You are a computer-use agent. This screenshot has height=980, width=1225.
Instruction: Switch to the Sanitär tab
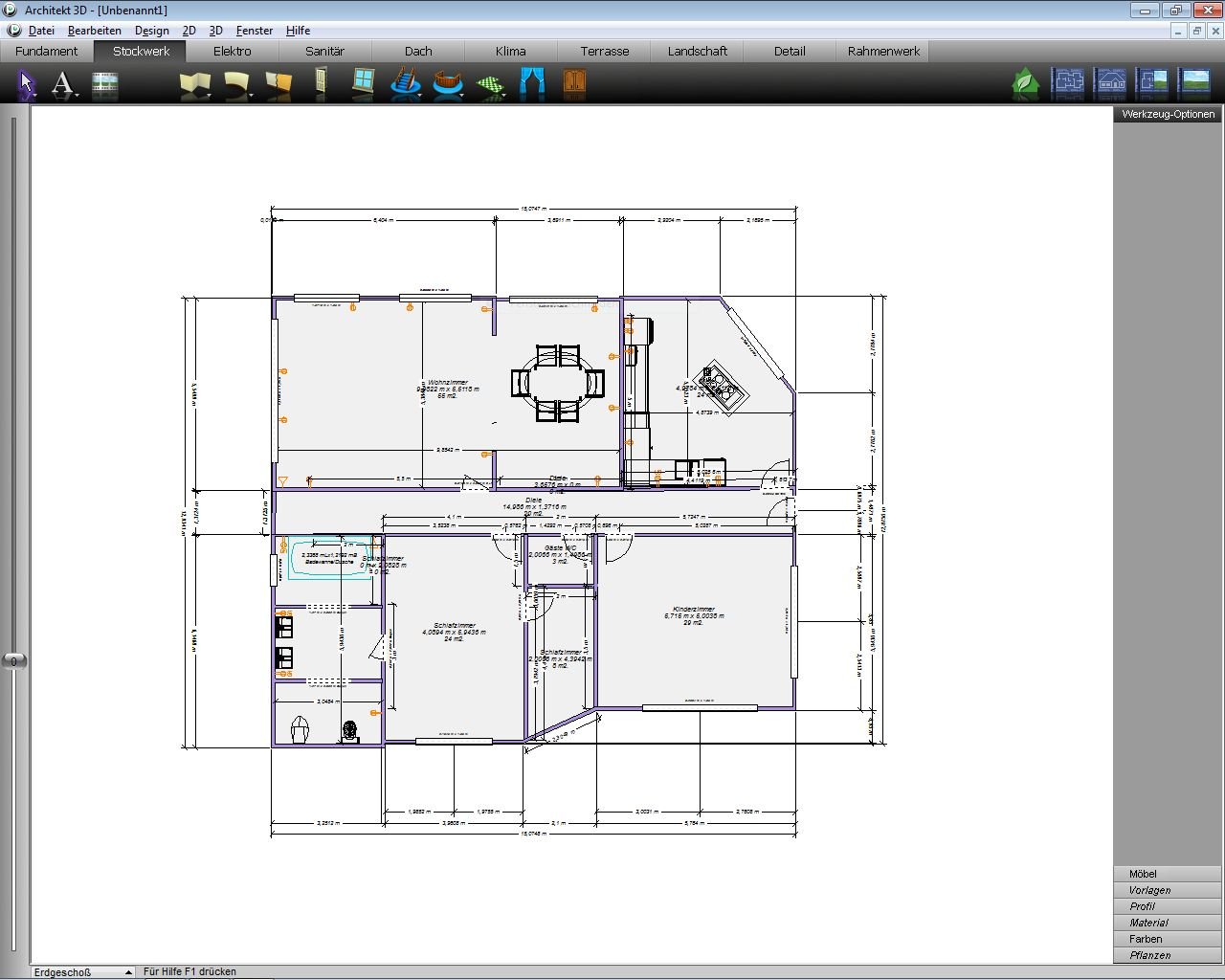coord(325,52)
